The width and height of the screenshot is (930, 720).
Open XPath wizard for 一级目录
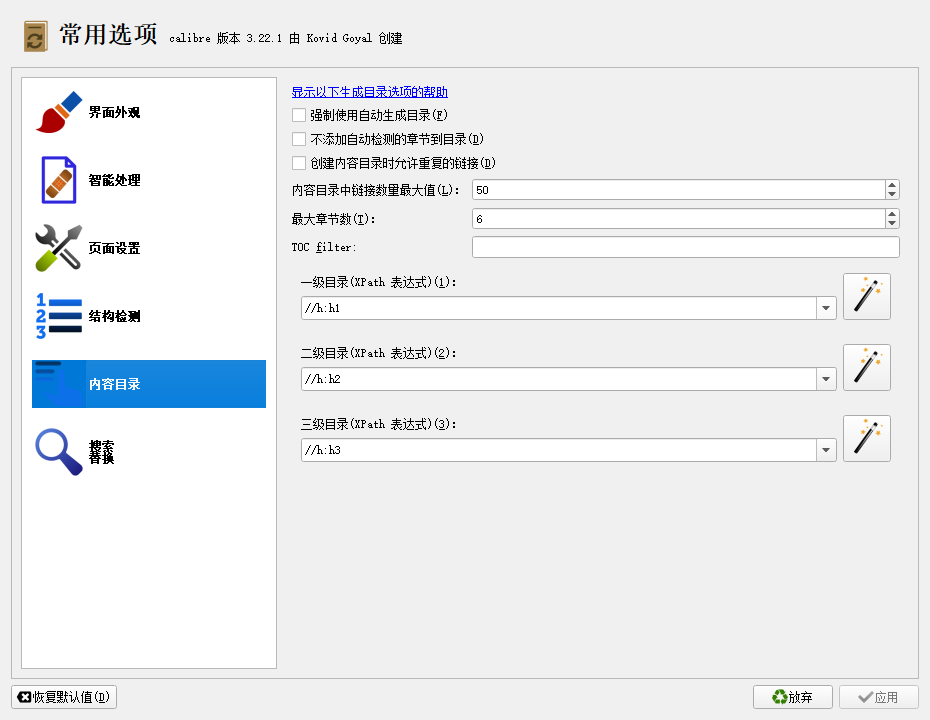pyautogui.click(x=867, y=296)
